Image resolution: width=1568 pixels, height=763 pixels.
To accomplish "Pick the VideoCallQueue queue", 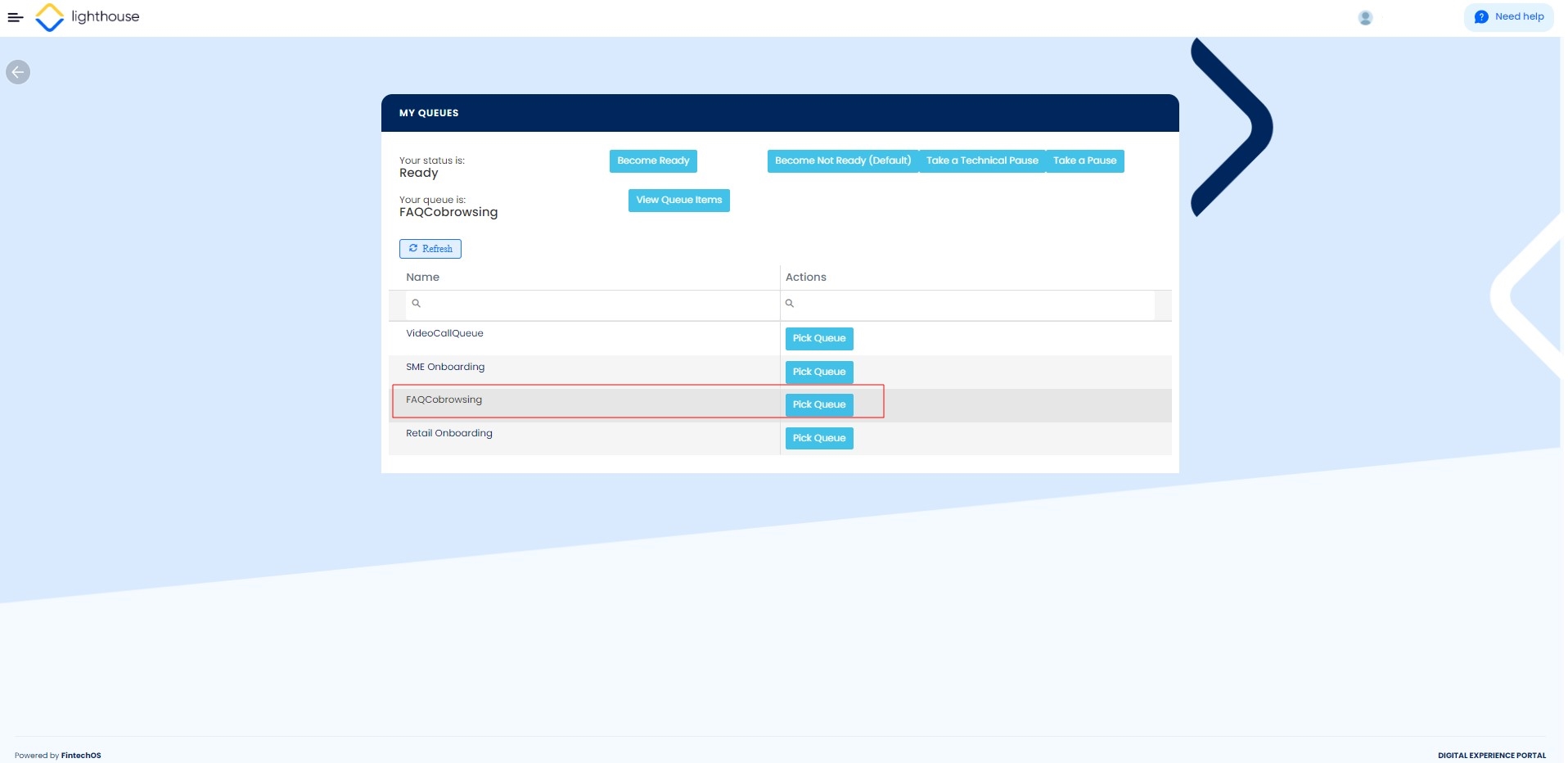I will (x=818, y=339).
